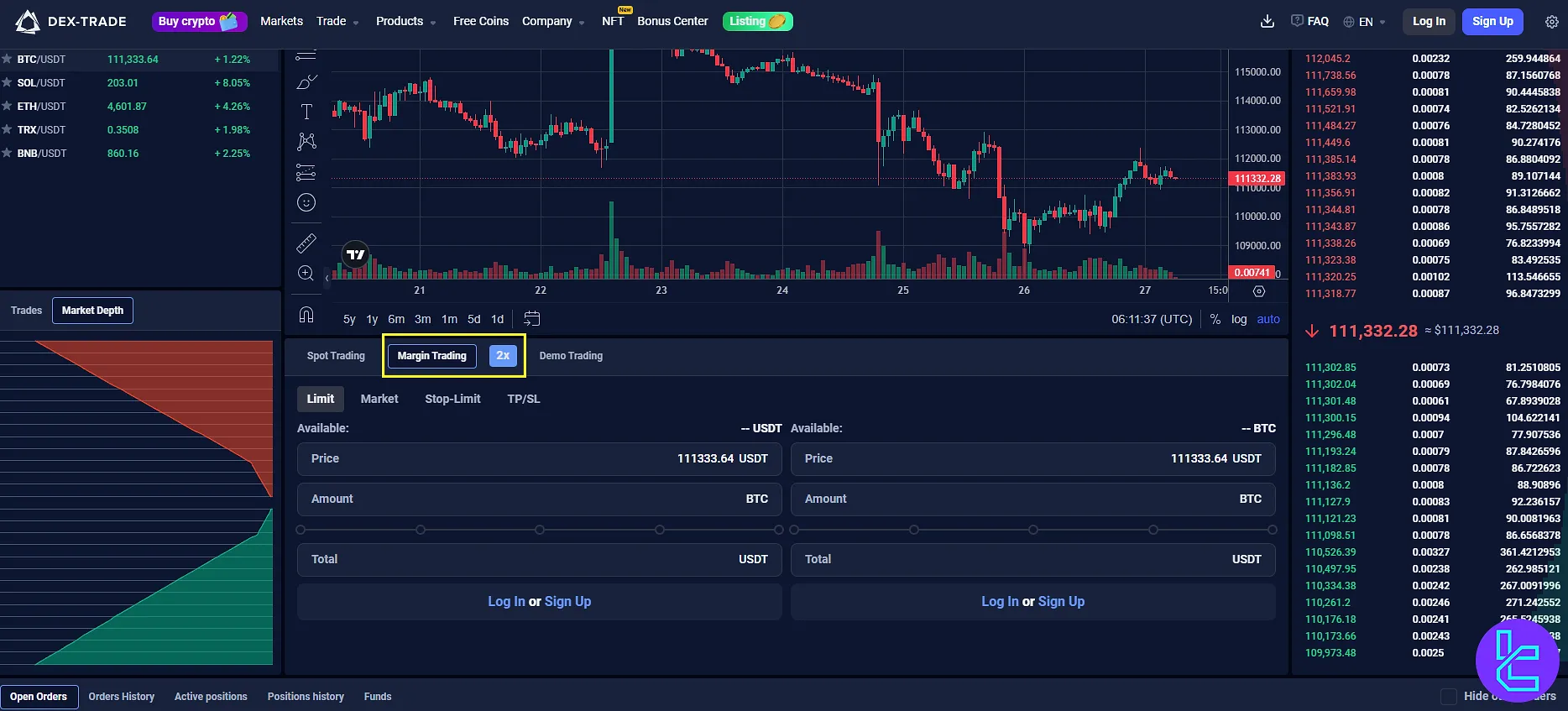Select the brush drawing tool
The image size is (1568, 711).
click(306, 82)
